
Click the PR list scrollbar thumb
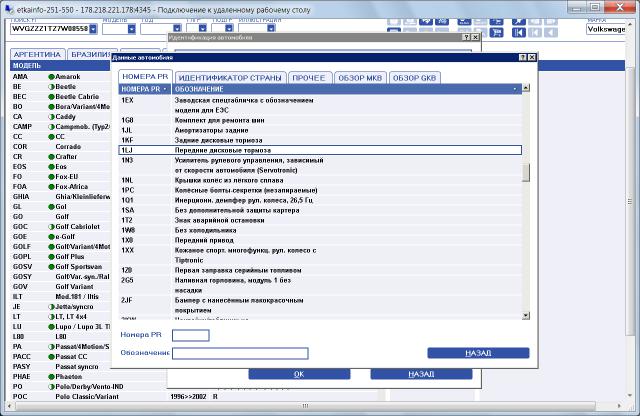(x=526, y=172)
